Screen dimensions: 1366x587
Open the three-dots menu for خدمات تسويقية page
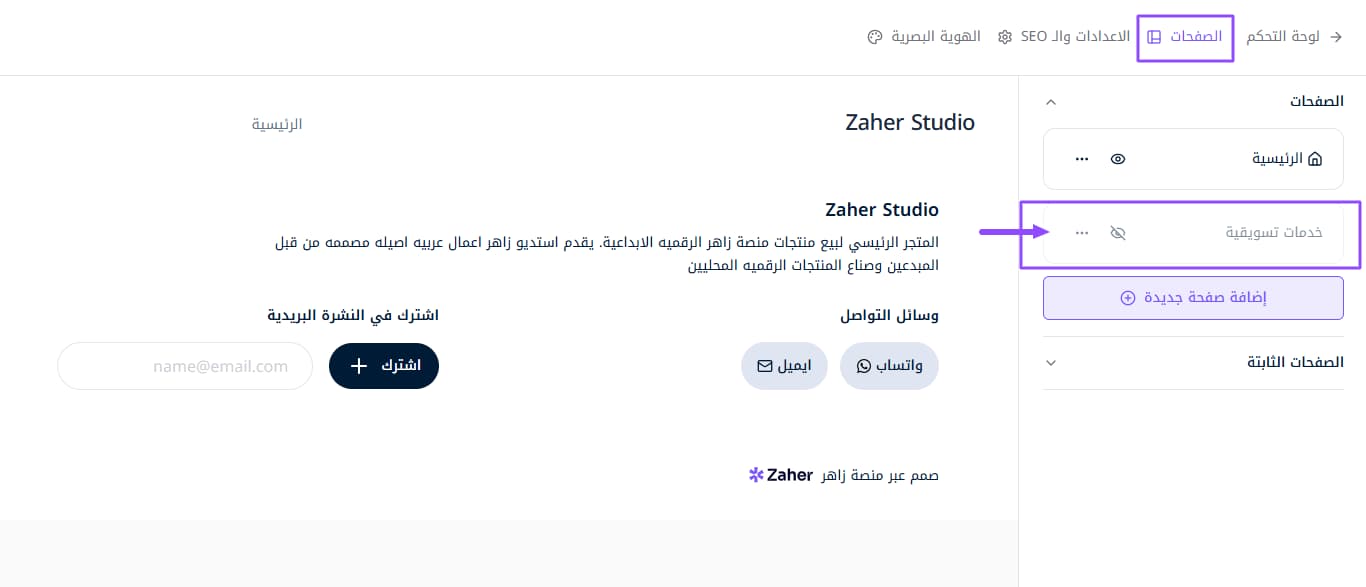coord(1081,233)
